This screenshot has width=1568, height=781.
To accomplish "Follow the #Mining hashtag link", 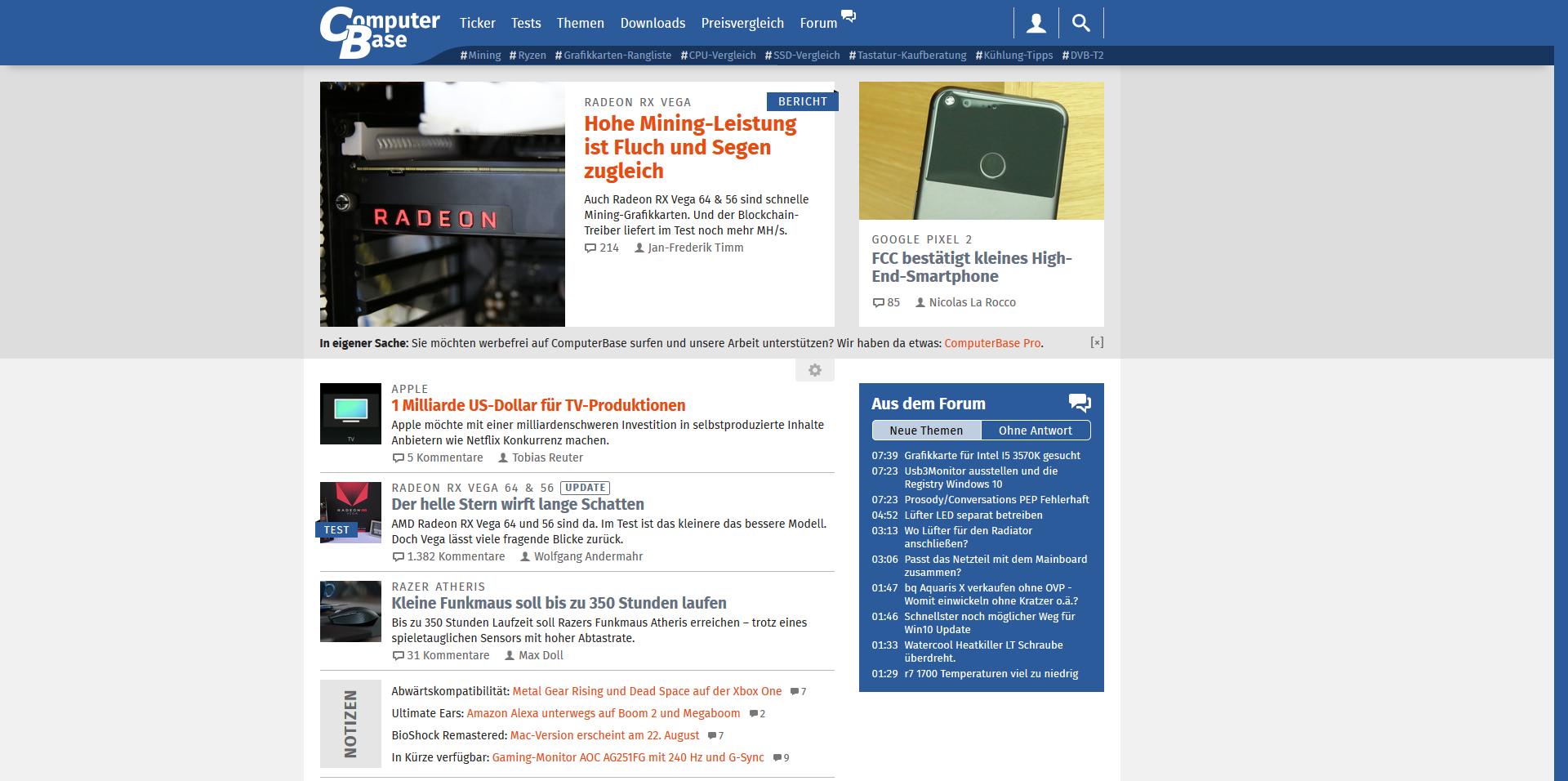I will (480, 56).
